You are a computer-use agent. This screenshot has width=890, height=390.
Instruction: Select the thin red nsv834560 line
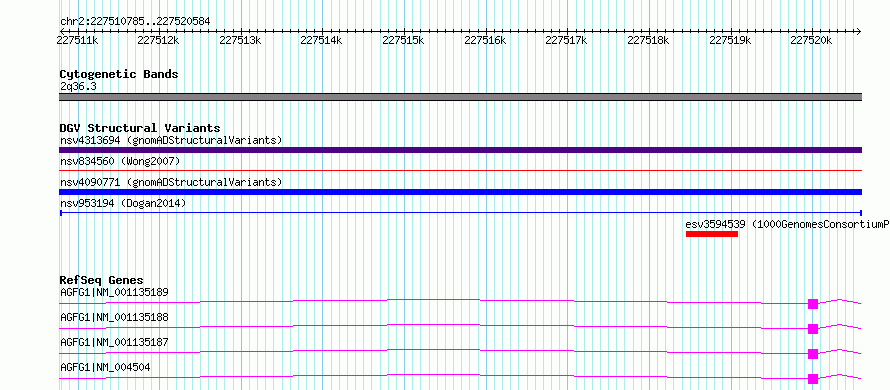click(x=460, y=170)
